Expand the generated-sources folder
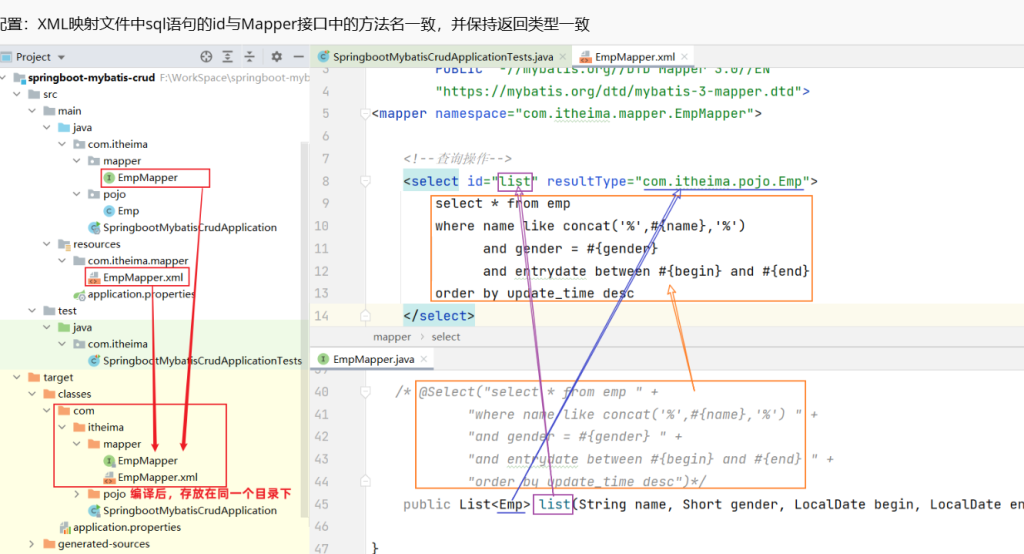The width and height of the screenshot is (1024, 554). pos(32,544)
